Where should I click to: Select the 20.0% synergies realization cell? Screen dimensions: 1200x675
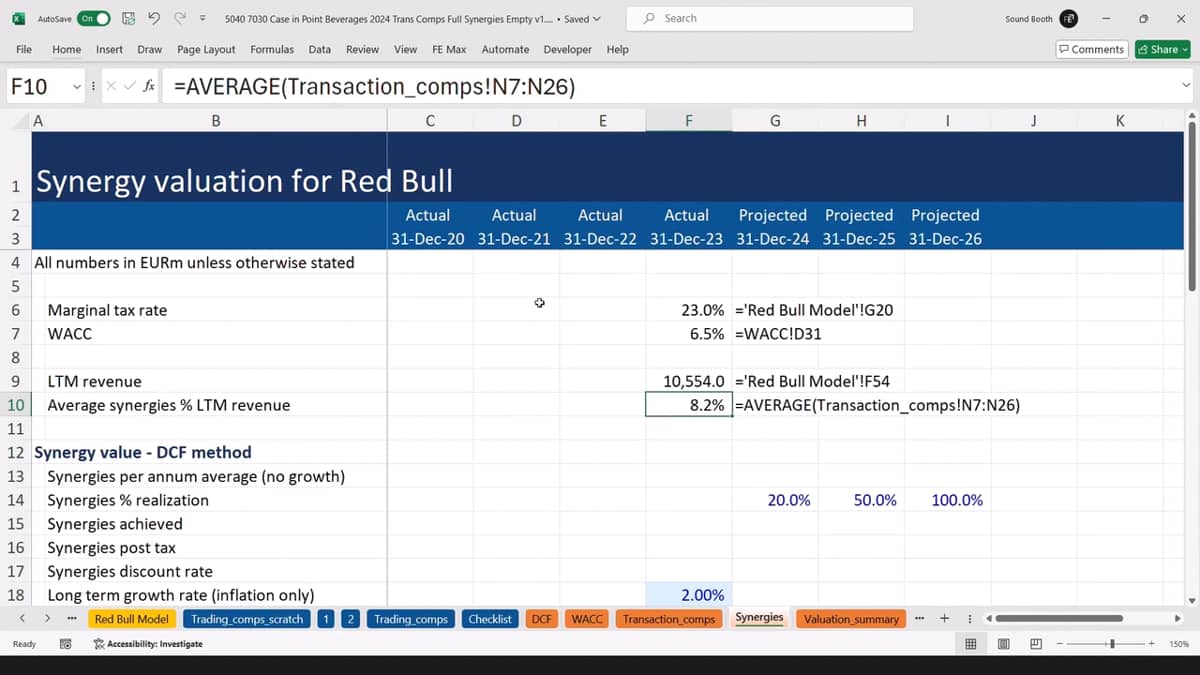775,500
